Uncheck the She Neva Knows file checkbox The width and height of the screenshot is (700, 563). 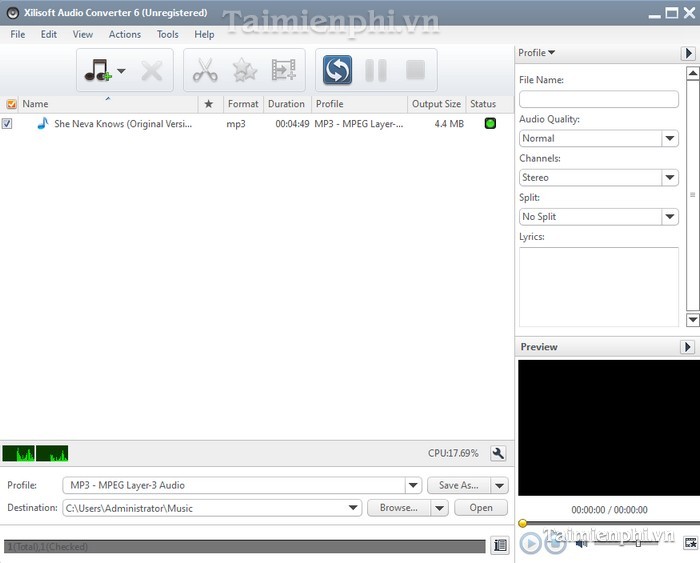click(x=7, y=124)
